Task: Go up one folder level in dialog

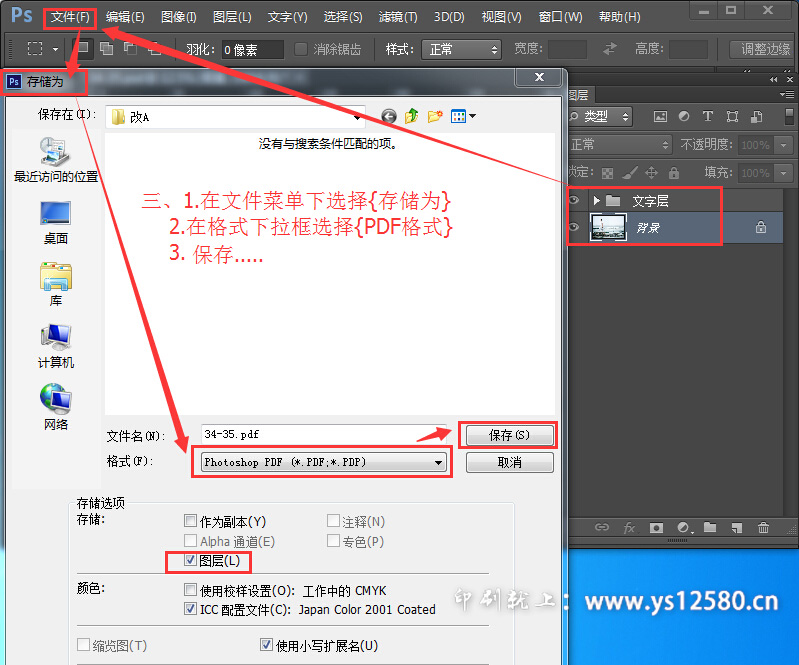Action: tap(412, 116)
